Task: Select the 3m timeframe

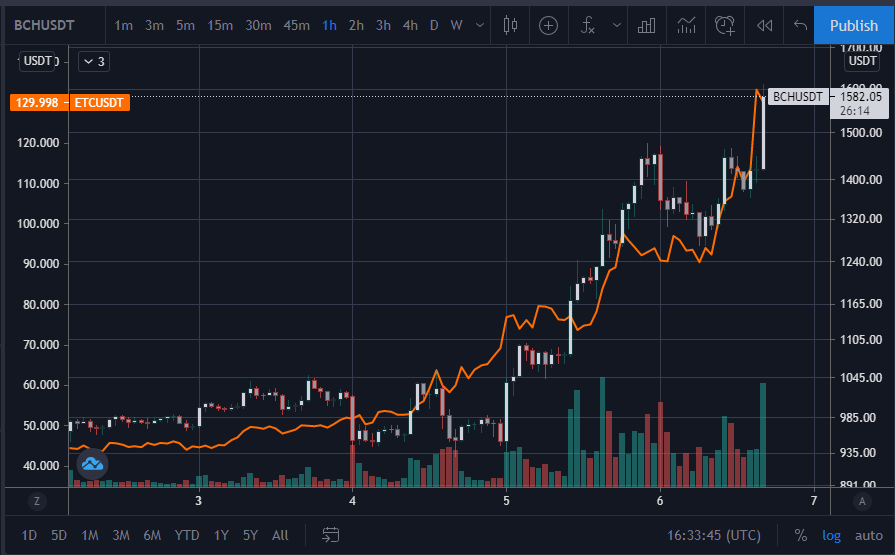Action: click(x=154, y=25)
